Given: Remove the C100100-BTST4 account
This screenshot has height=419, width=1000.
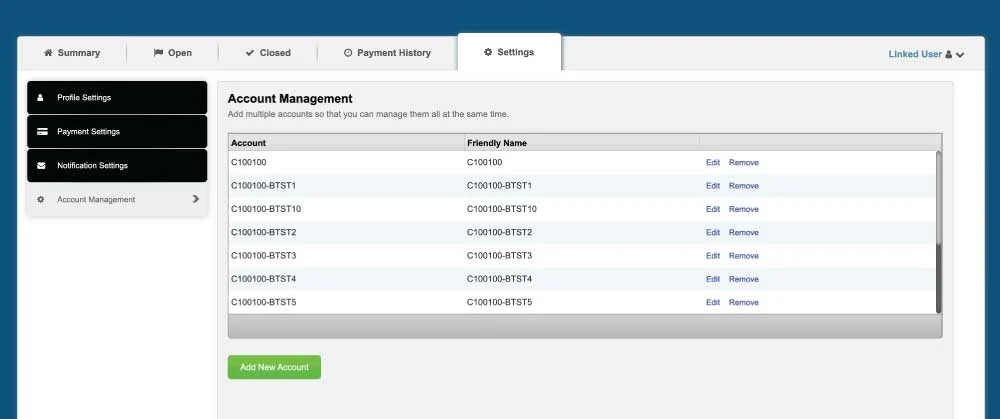Looking at the screenshot, I should point(744,279).
